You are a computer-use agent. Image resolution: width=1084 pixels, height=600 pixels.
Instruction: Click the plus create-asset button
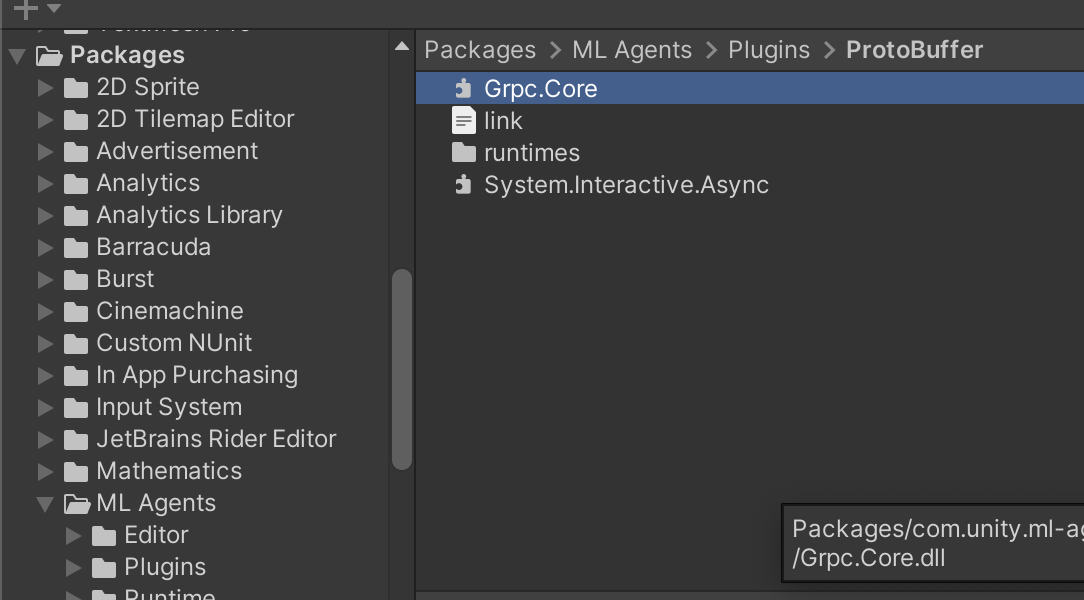click(25, 8)
